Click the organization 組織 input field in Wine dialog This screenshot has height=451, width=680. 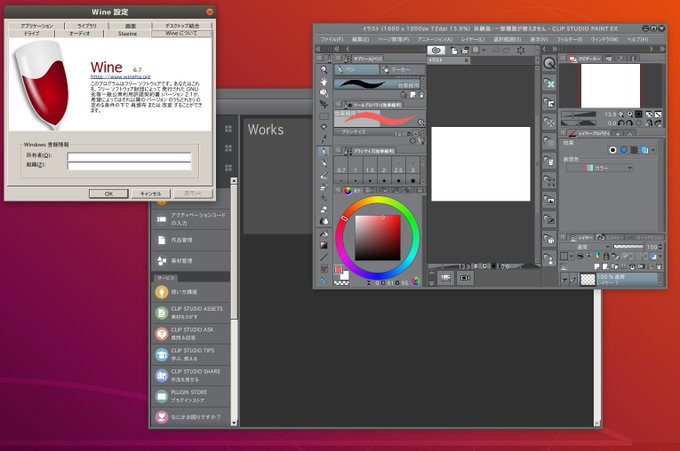[129, 166]
